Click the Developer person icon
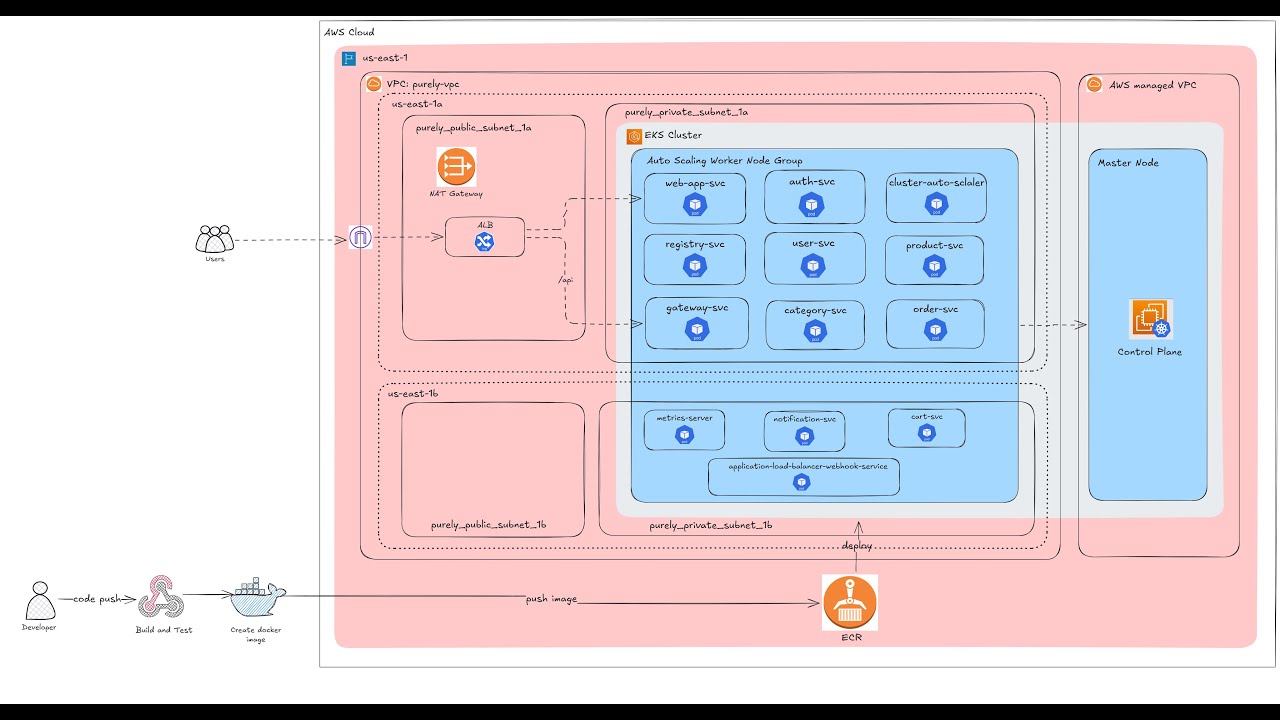The height and width of the screenshot is (720, 1280). 39,600
